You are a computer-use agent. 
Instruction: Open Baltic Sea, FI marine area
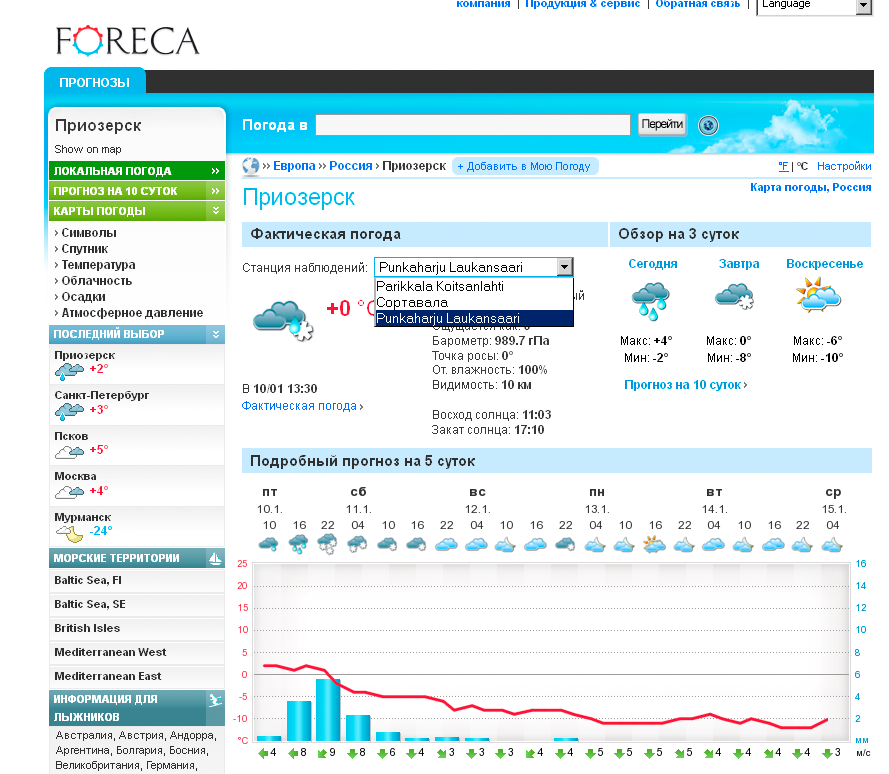coord(137,581)
